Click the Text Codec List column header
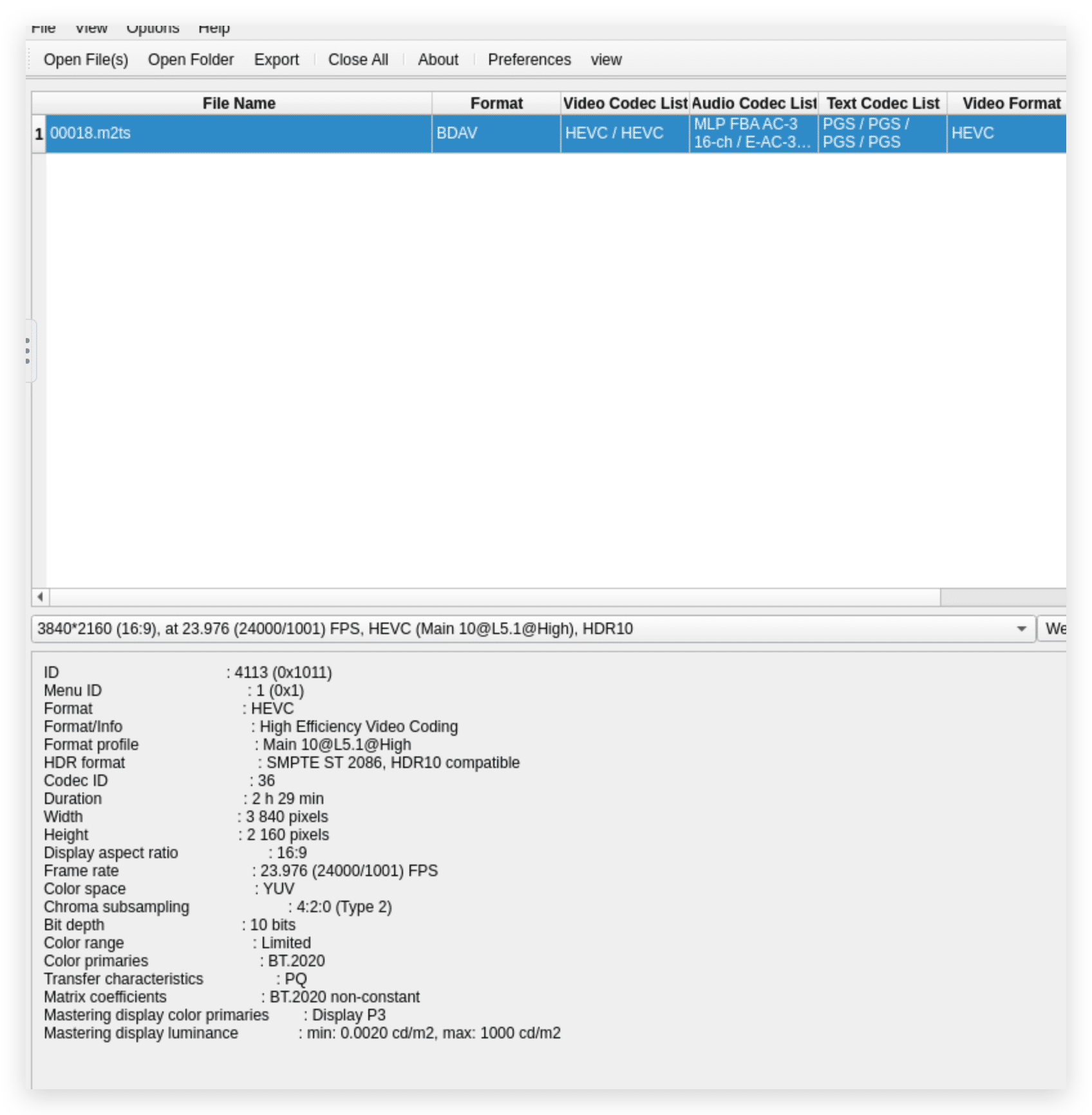 pyautogui.click(x=882, y=103)
